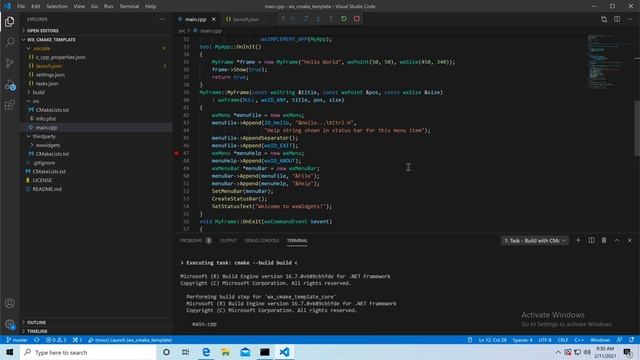Switch to the Debug Console tab
This screenshot has height=360, width=640.
point(262,240)
